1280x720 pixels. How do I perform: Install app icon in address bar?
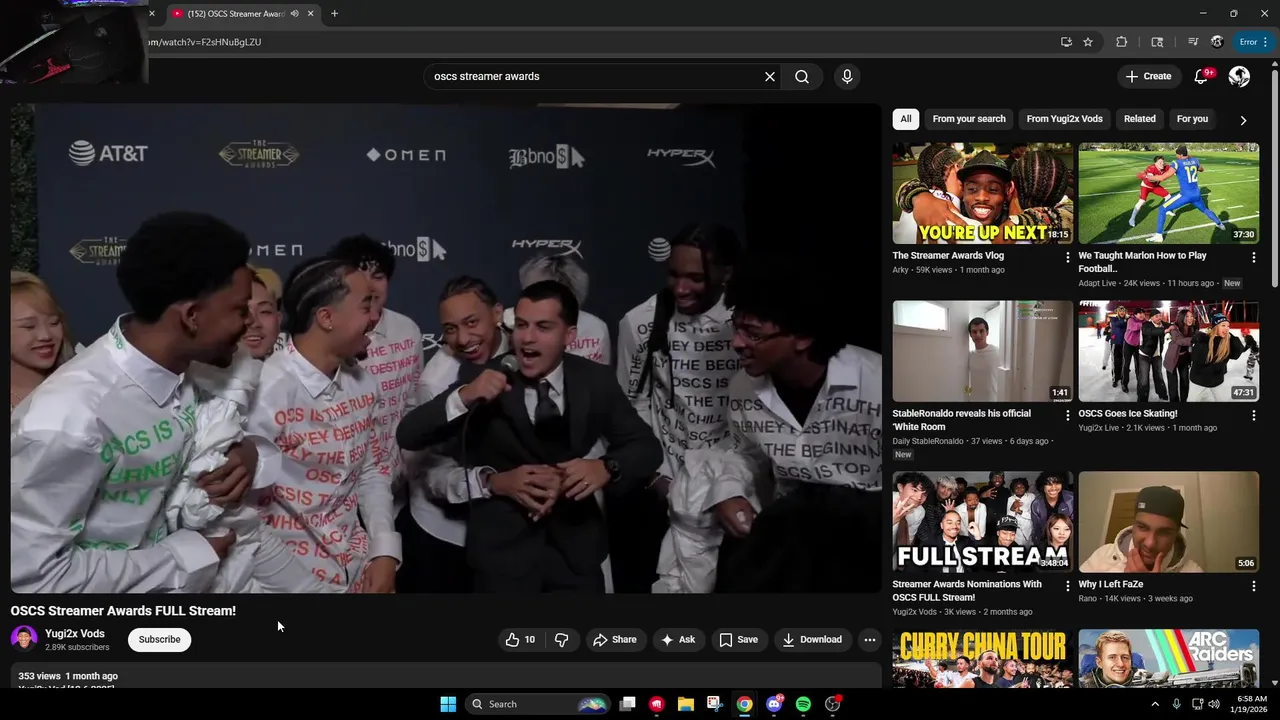pos(1066,42)
